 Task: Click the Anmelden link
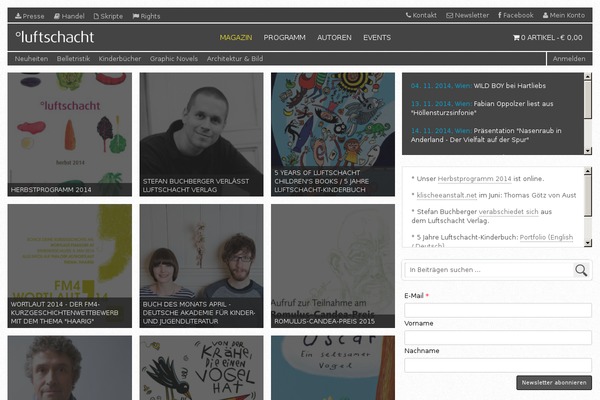tap(569, 59)
